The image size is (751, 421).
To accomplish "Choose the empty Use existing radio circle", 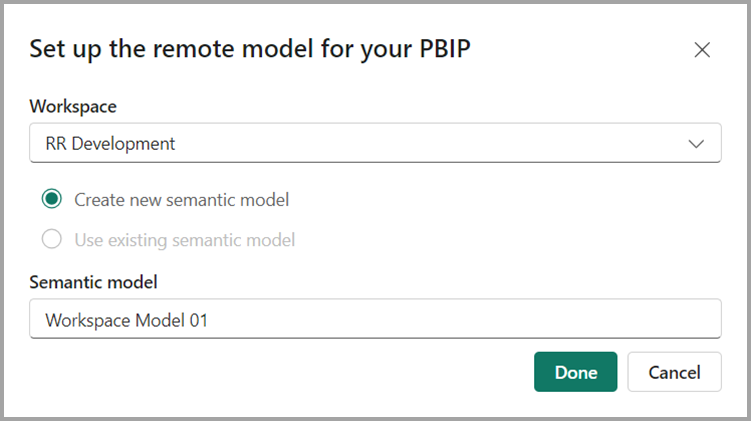I will (52, 240).
